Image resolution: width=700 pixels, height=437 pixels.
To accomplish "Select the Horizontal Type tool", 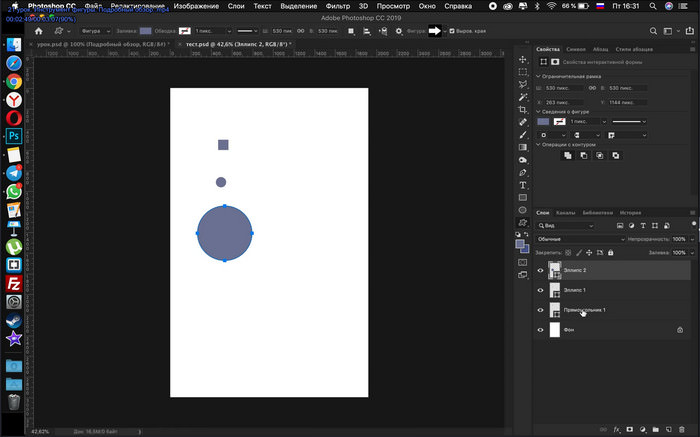I will [x=523, y=185].
